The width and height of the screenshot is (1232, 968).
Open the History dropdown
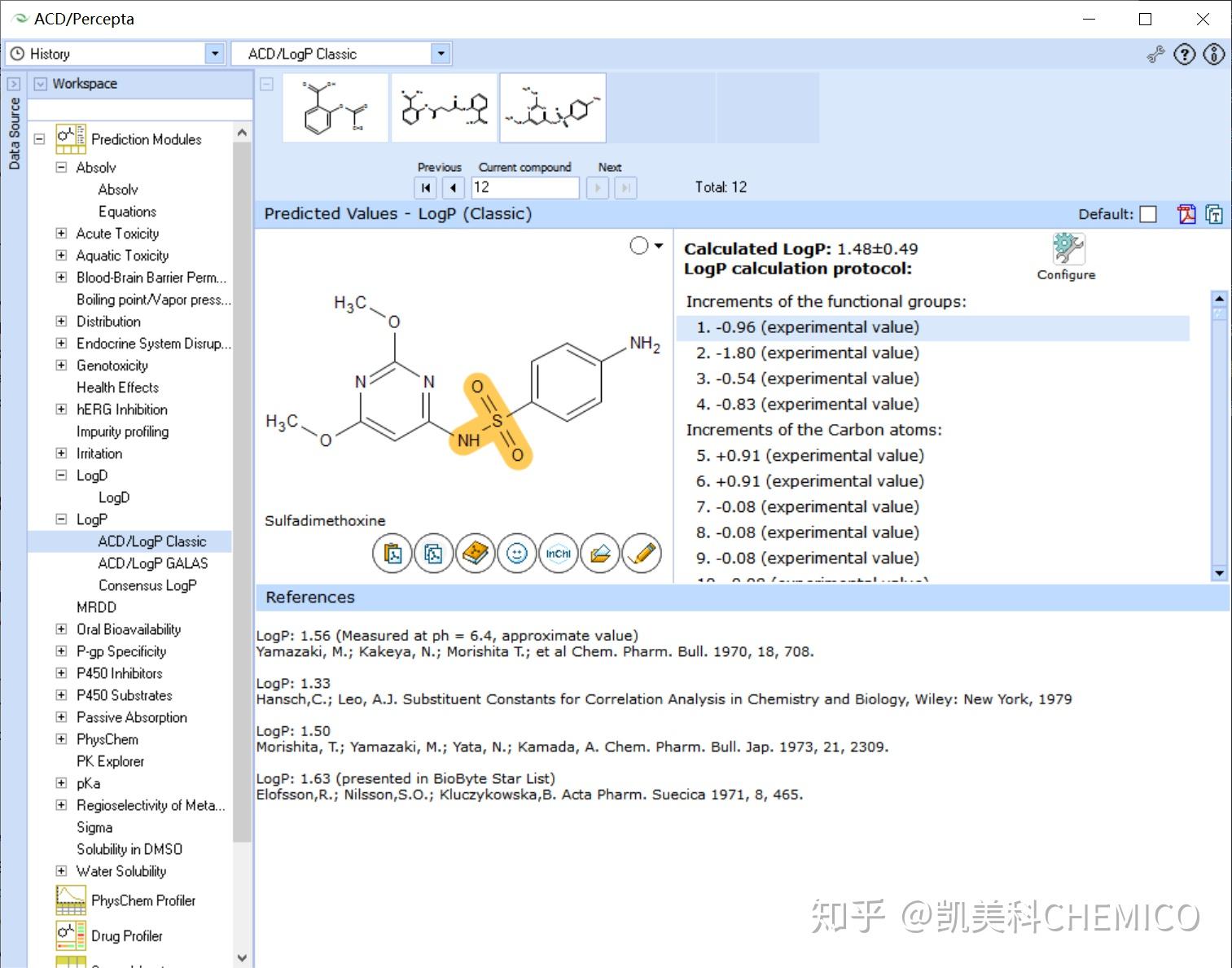click(214, 53)
